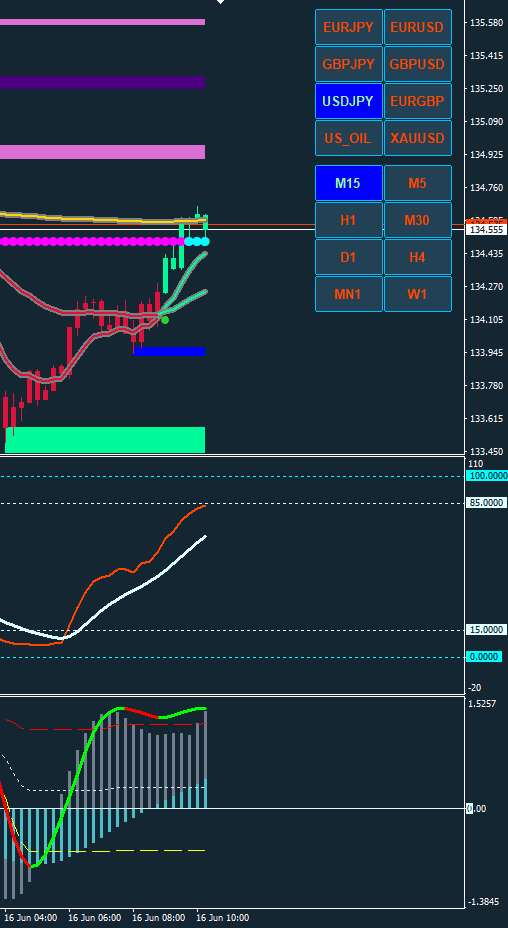Select the blue rectangle below the candles
Image resolution: width=508 pixels, height=928 pixels.
[169, 352]
